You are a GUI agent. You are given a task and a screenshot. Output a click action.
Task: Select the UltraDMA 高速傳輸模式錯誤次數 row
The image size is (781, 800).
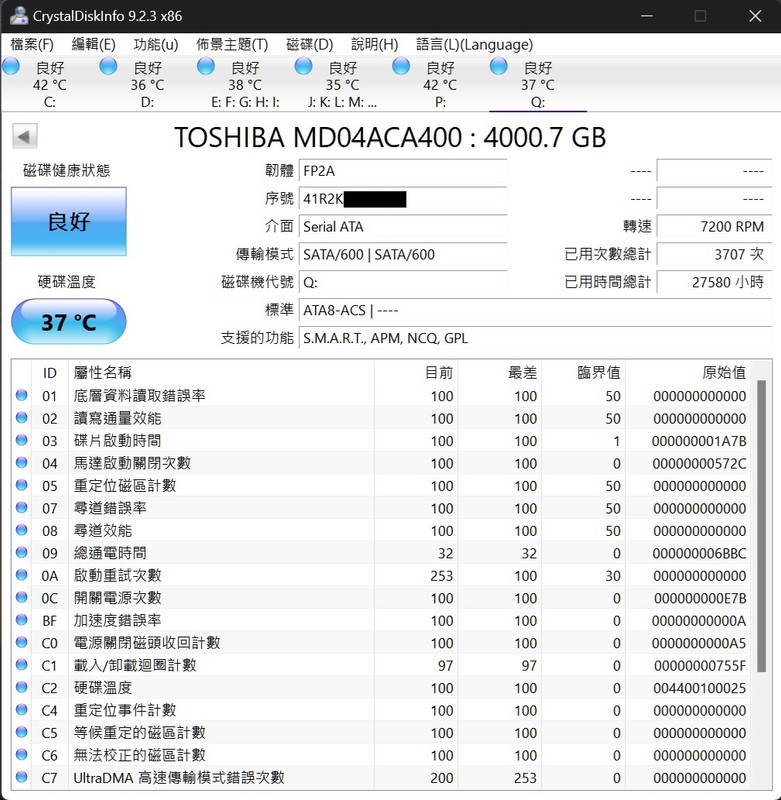(381, 778)
